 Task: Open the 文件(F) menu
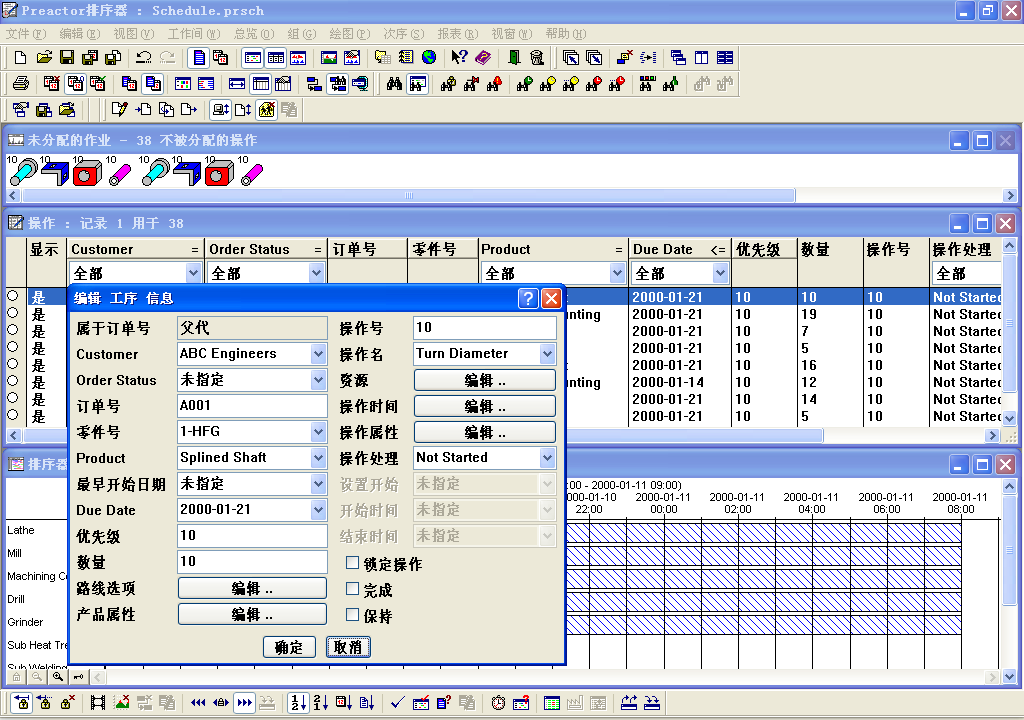(x=25, y=33)
